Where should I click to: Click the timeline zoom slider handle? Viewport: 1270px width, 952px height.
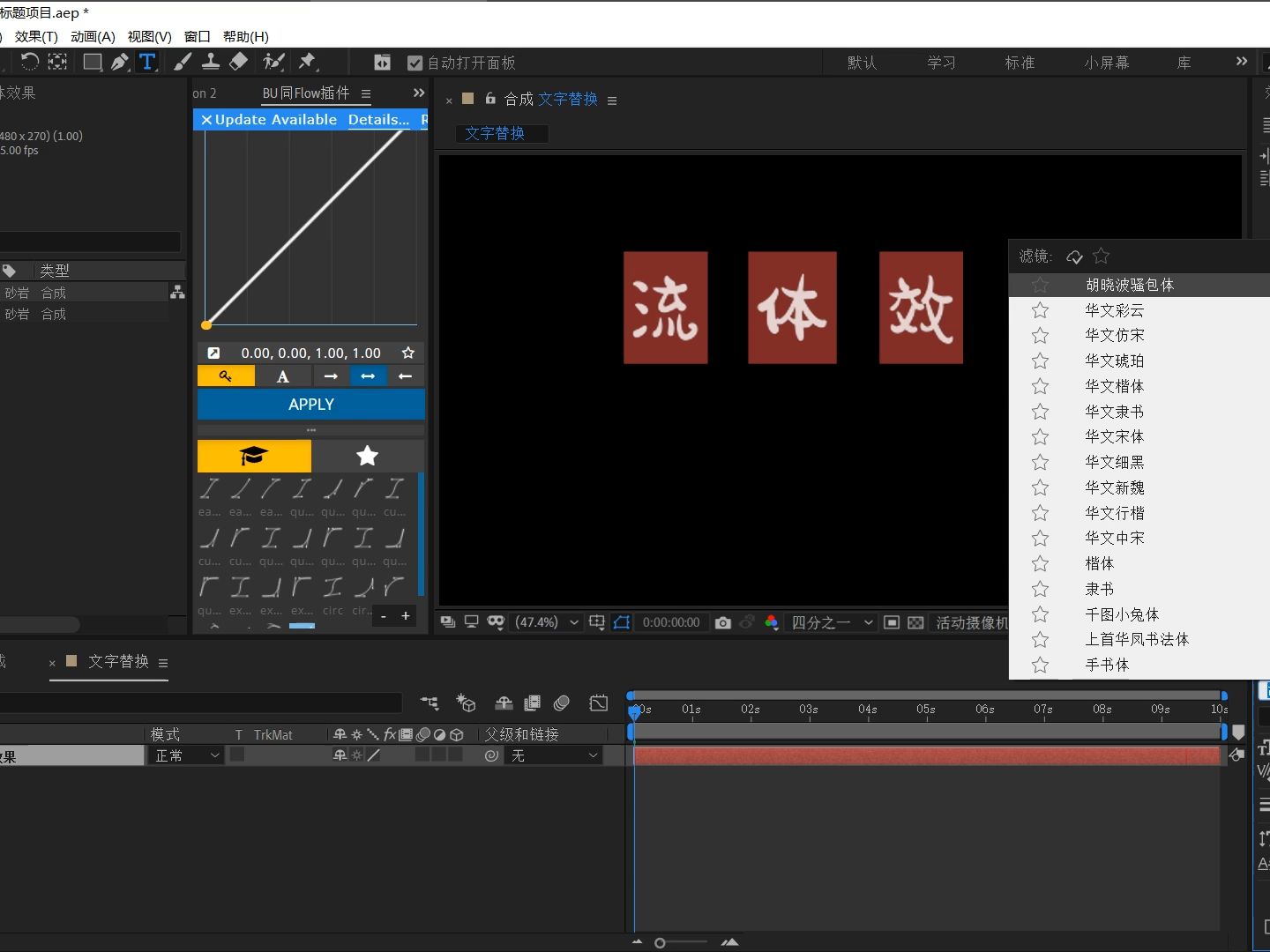[x=660, y=943]
